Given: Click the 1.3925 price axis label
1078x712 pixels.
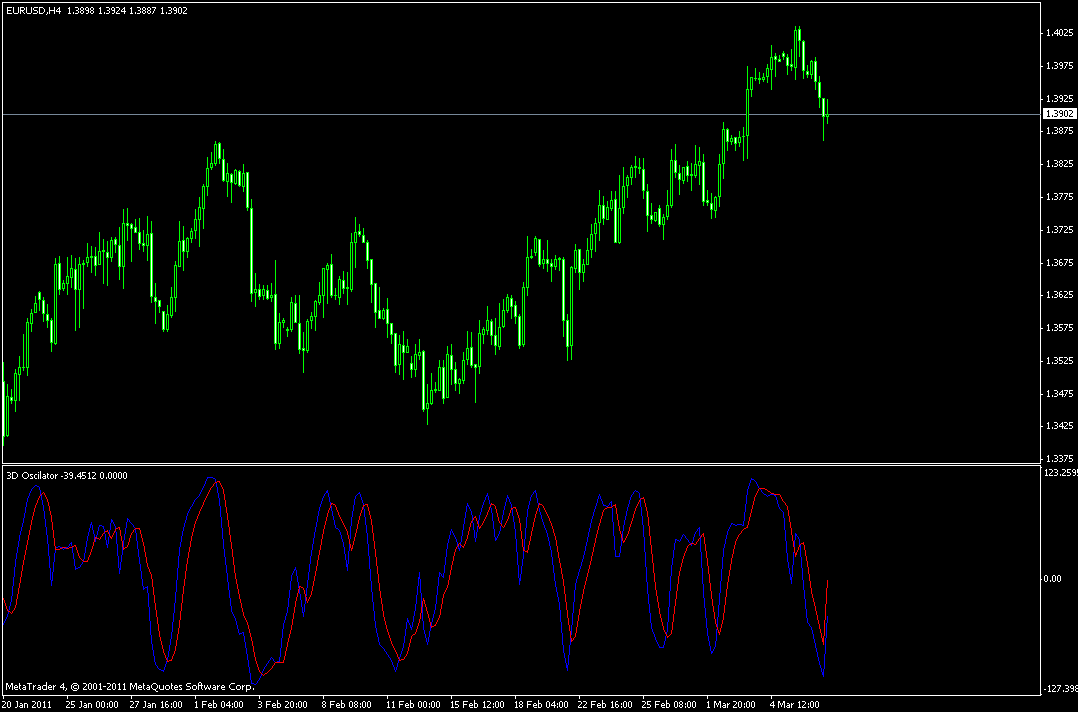Looking at the screenshot, I should [1059, 98].
